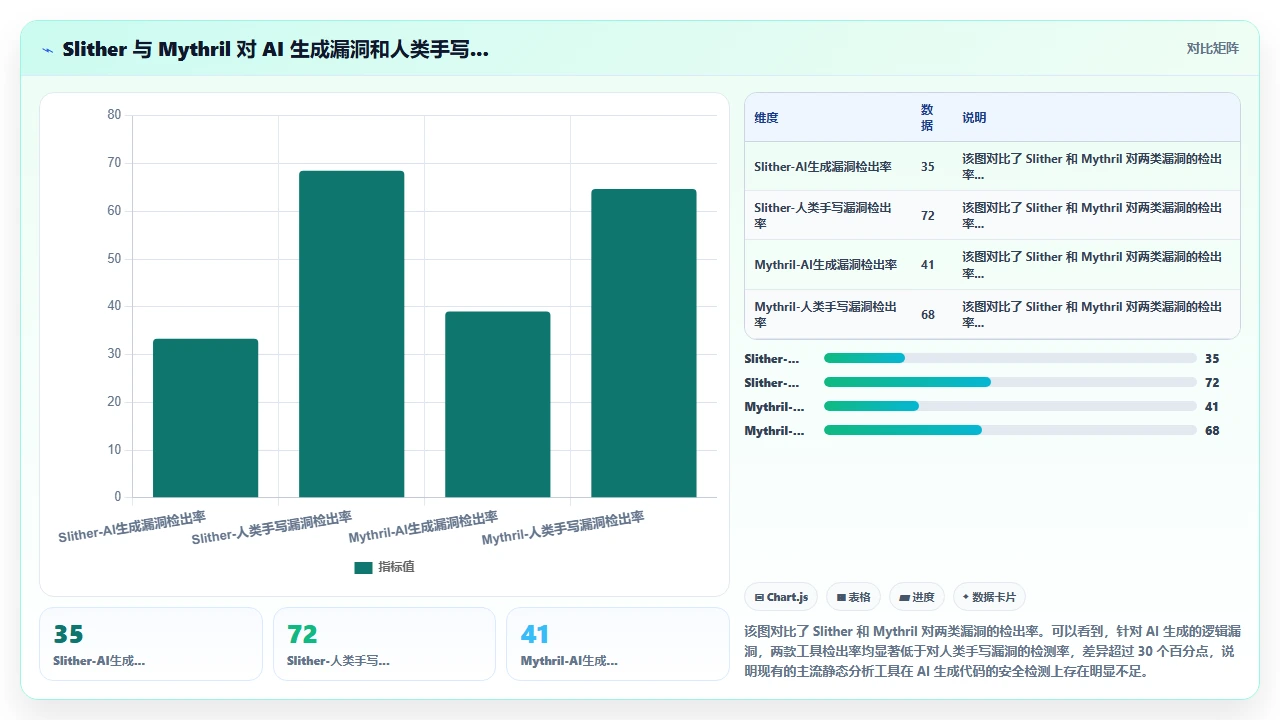1280x720 pixels.
Task: Click the chart bar for Slither-人类手写漏洞检出率
Action: tap(352, 334)
